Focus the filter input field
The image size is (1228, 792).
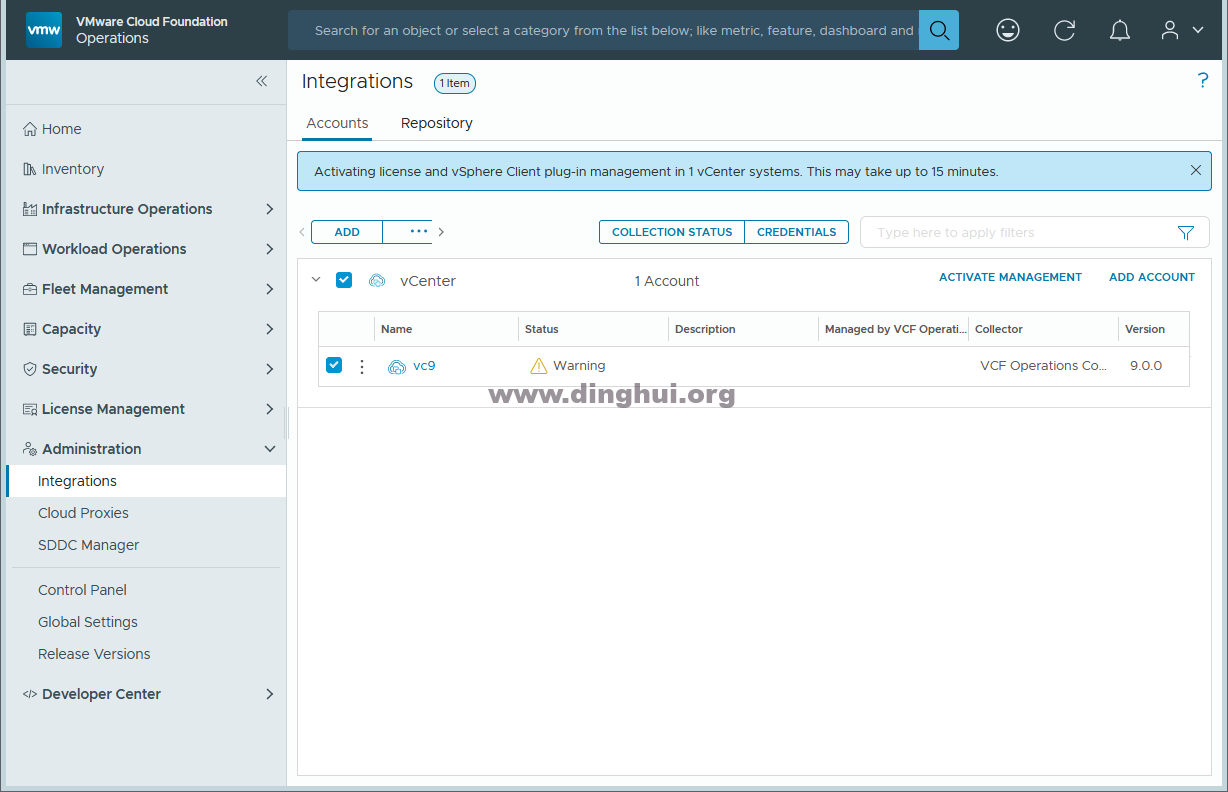[1035, 232]
